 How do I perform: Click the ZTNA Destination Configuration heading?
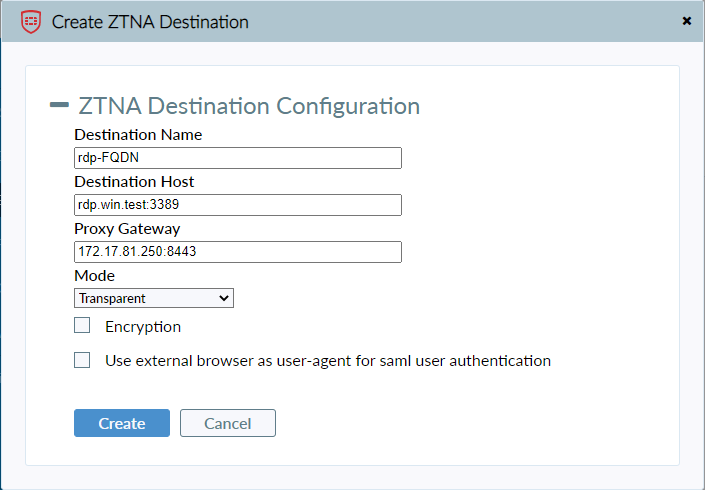248,106
